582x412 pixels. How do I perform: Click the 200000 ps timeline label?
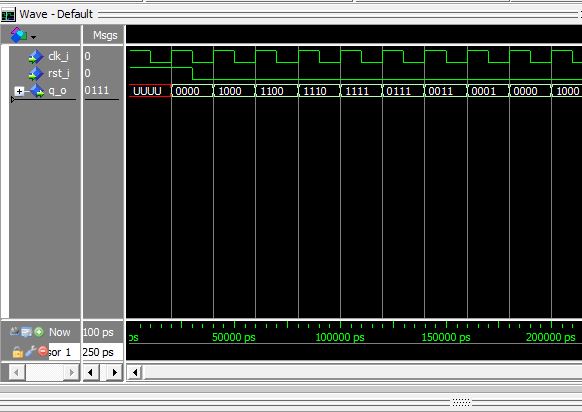(550, 337)
